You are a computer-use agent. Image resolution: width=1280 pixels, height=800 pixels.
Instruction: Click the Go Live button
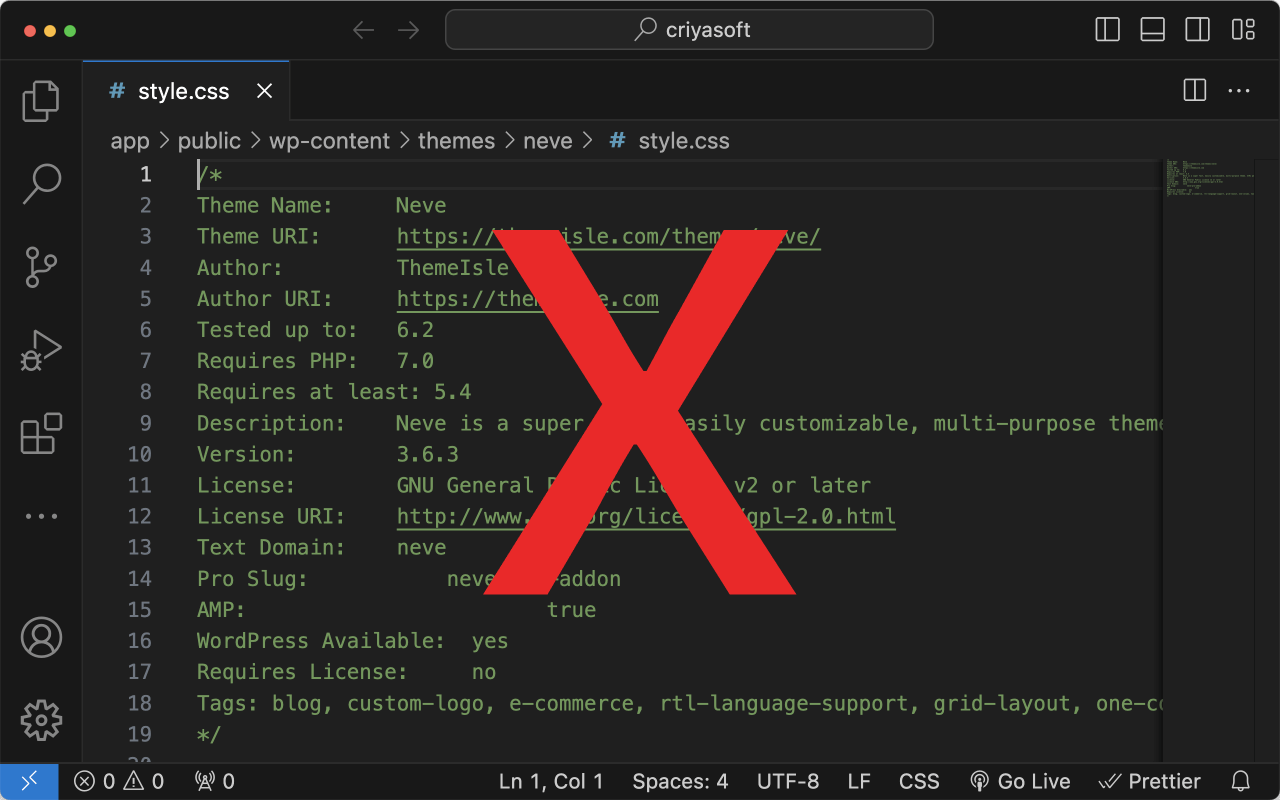click(1020, 781)
